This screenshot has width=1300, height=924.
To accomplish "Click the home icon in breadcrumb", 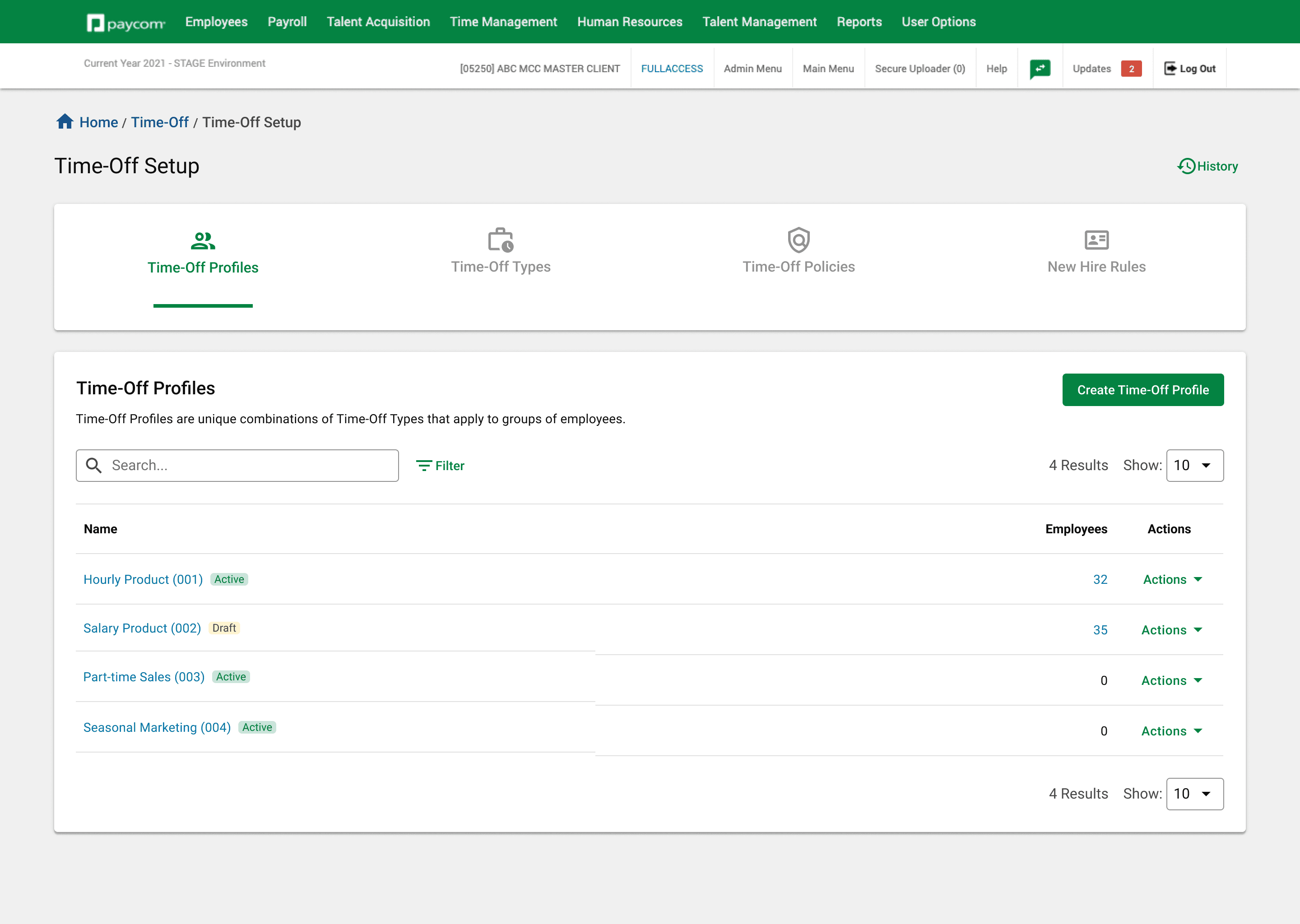I will pos(65,122).
